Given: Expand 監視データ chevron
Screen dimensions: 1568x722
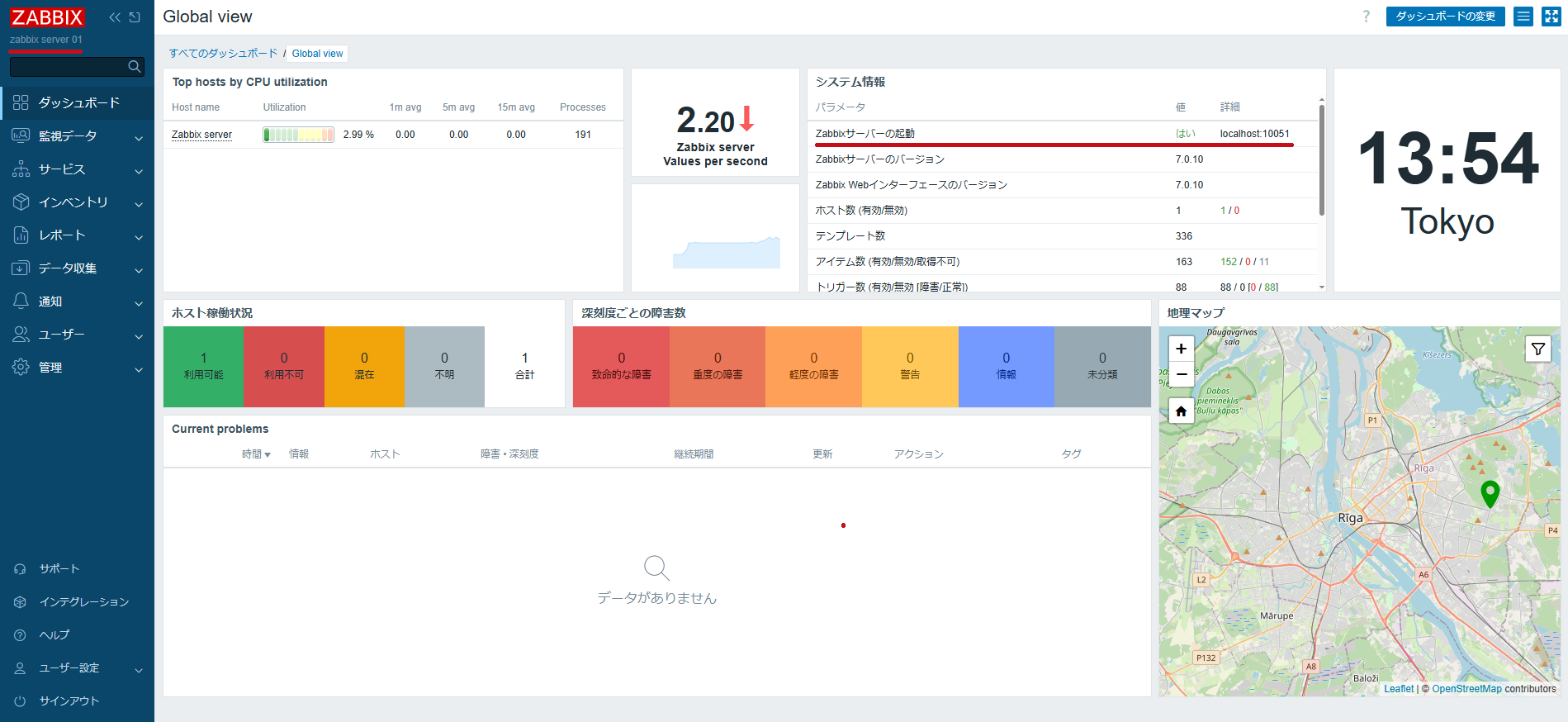Looking at the screenshot, I should click(x=139, y=138).
